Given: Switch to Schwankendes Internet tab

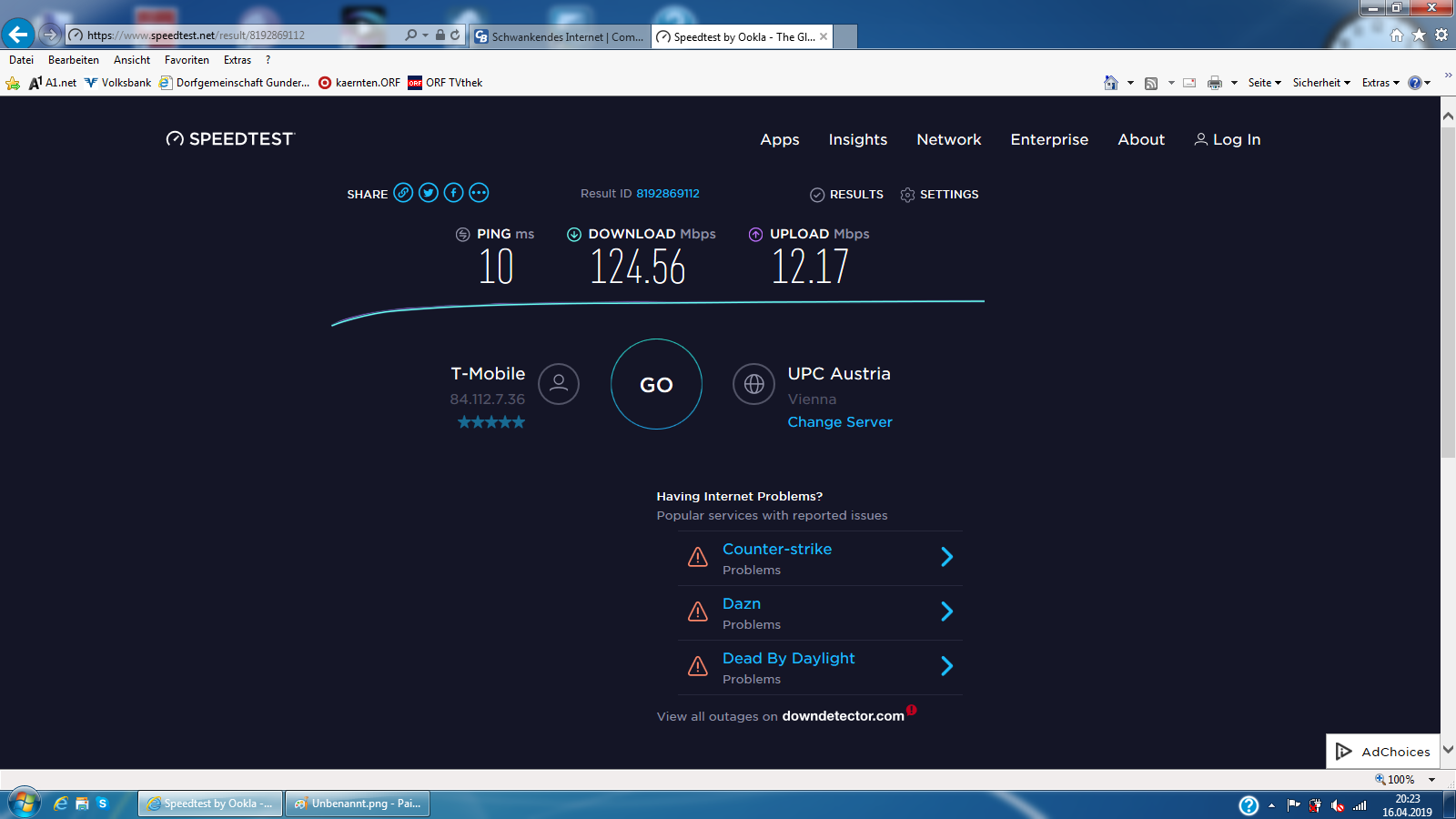Looking at the screenshot, I should click(x=560, y=36).
